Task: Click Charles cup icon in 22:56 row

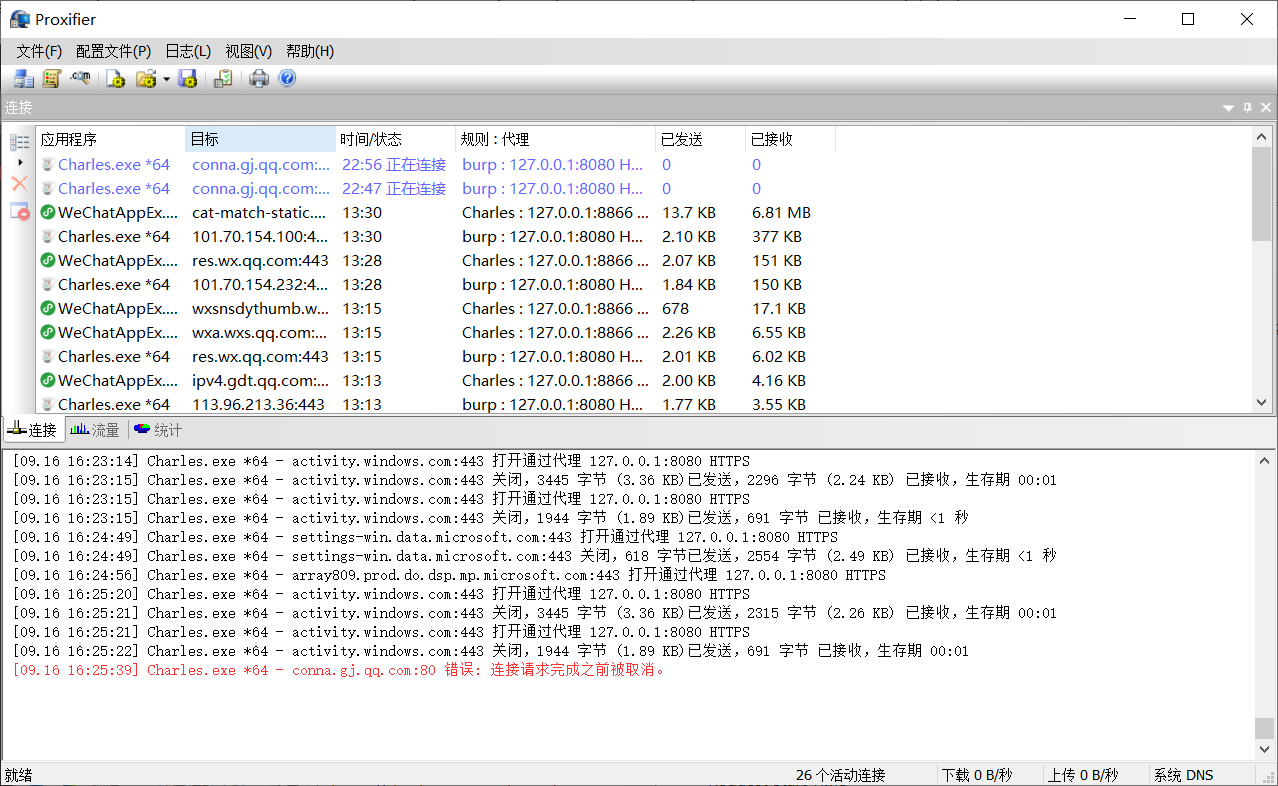Action: 47,164
